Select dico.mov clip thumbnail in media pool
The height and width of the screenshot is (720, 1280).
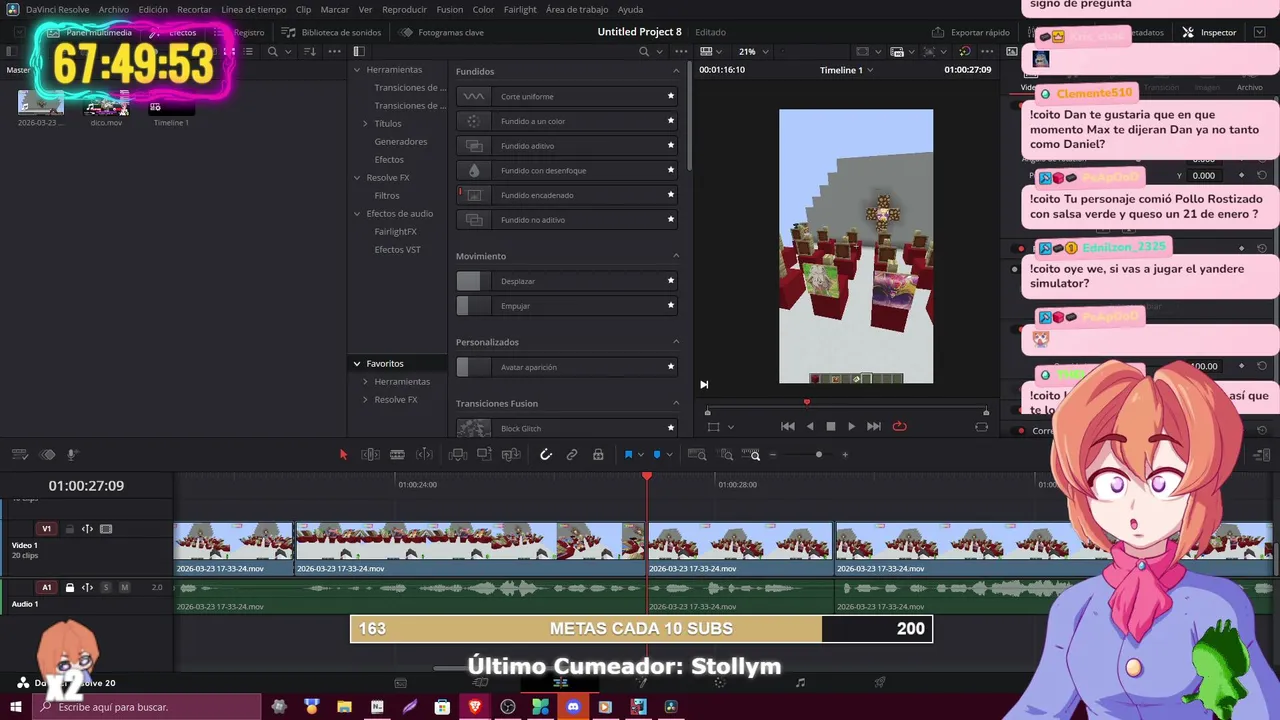click(107, 104)
